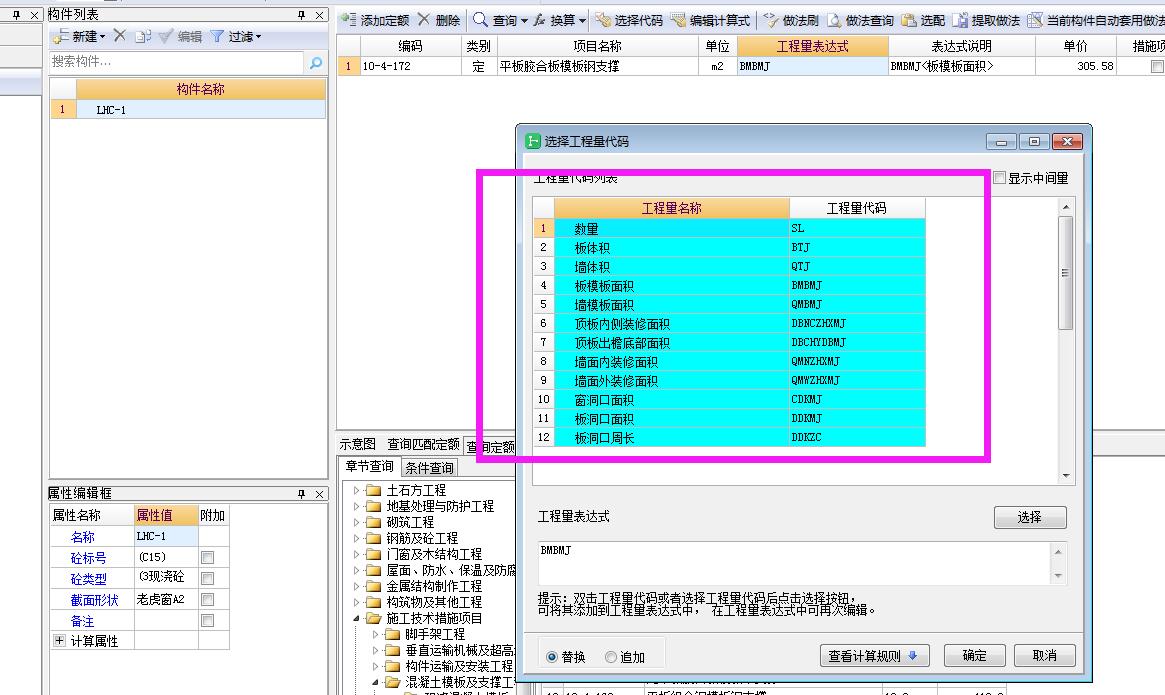Viewport: 1165px width, 695px height.
Task: Open the 新建 dropdown arrow
Action: coord(103,36)
